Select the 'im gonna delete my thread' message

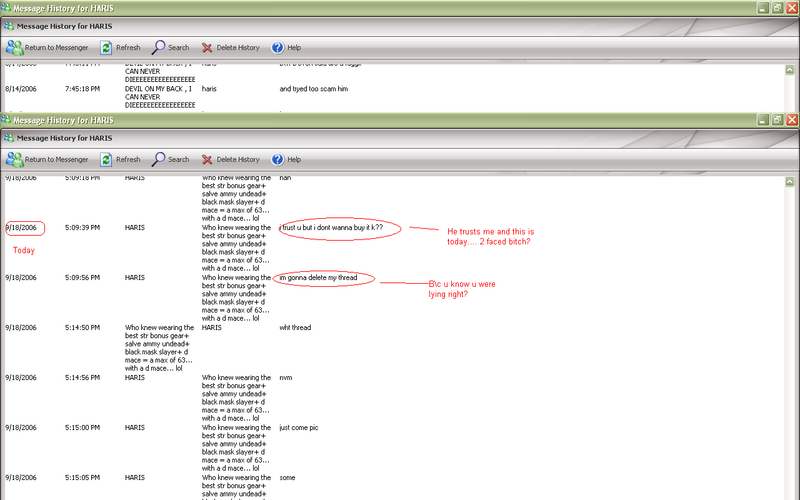(325, 277)
